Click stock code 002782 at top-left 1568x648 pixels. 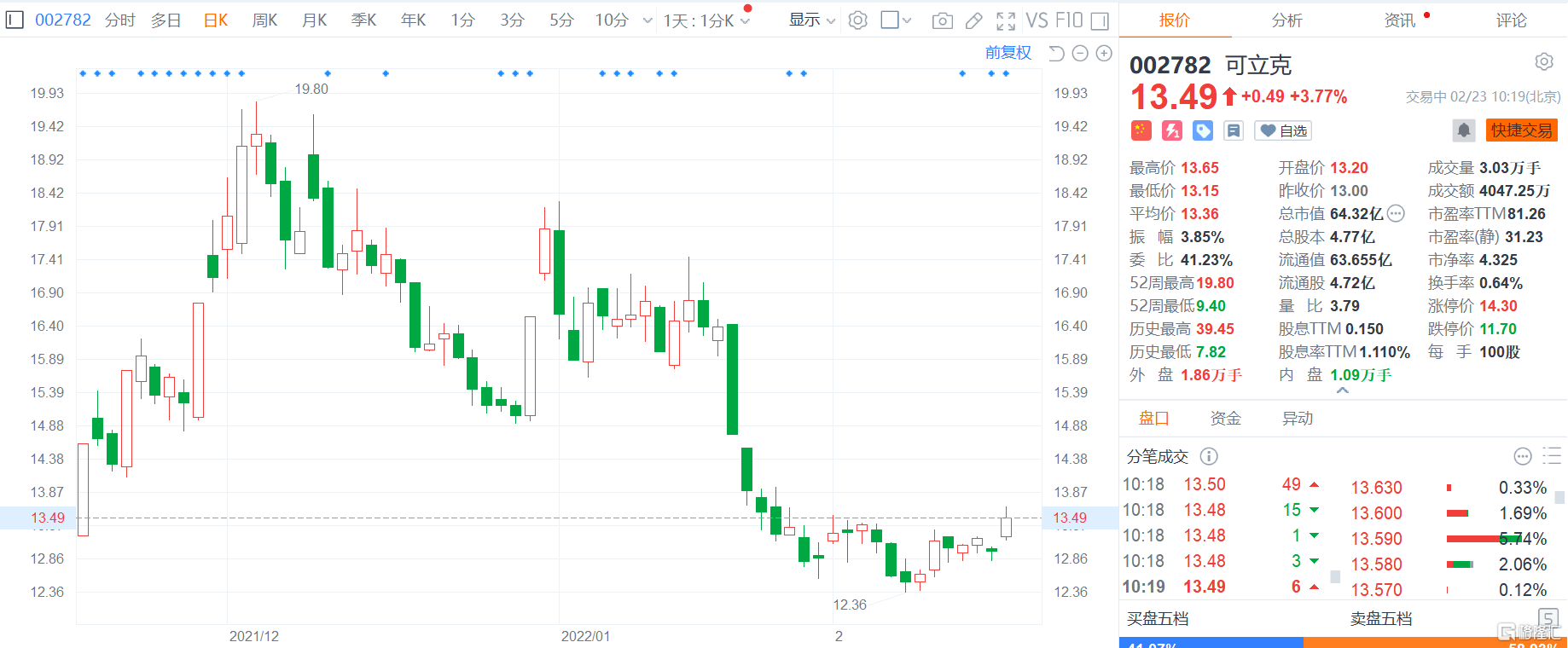[x=63, y=20]
